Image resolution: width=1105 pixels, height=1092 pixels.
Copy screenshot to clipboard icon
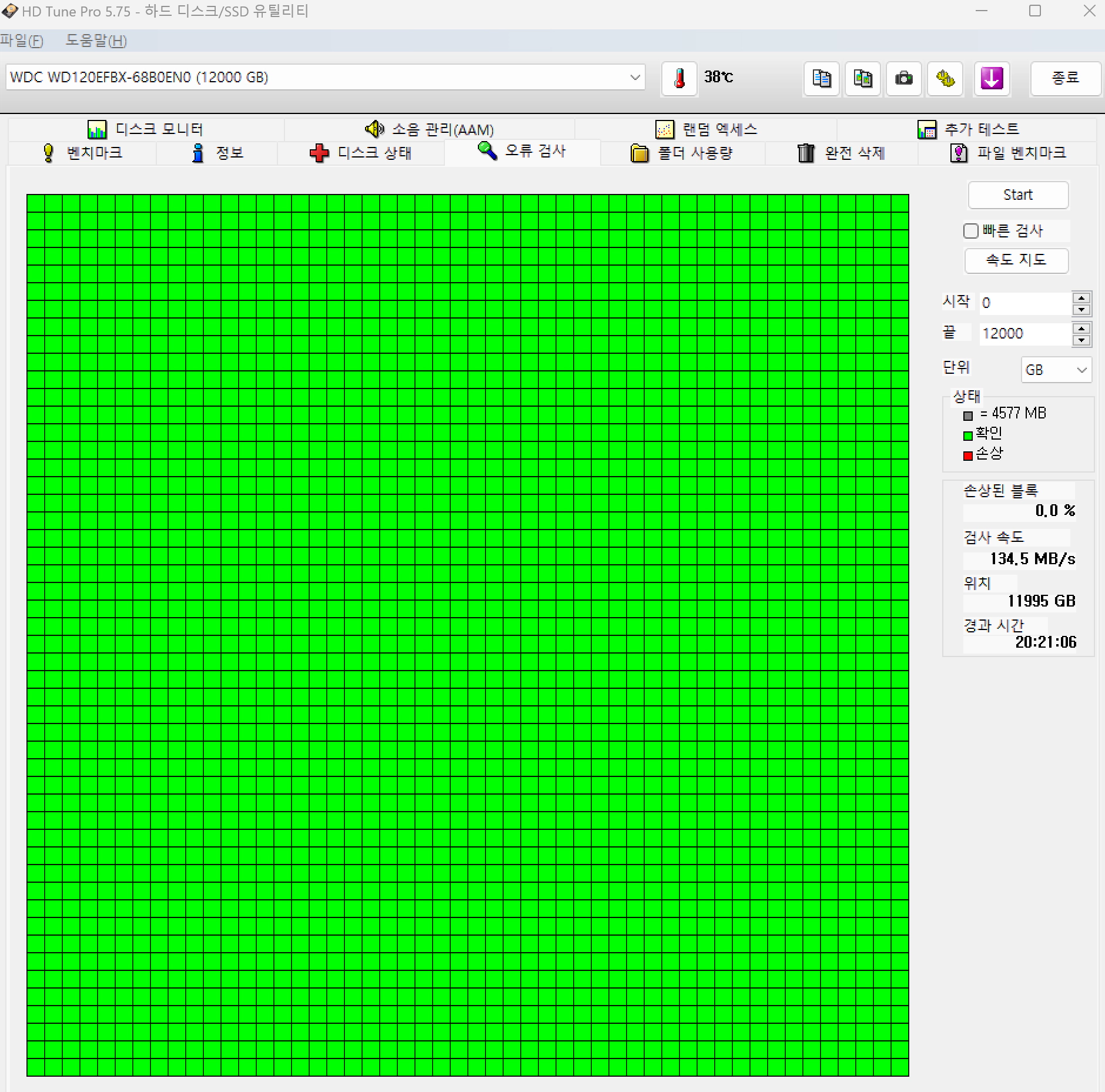pyautogui.click(x=862, y=78)
